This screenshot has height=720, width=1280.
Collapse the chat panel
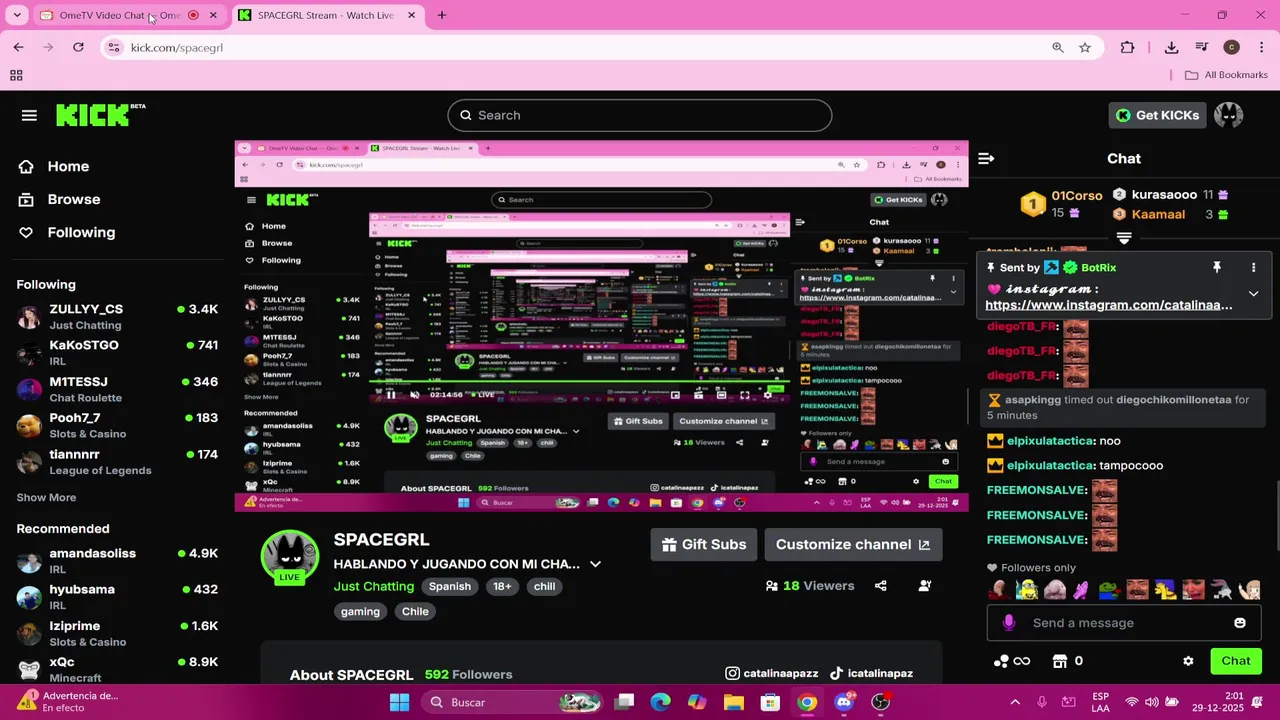coord(986,158)
